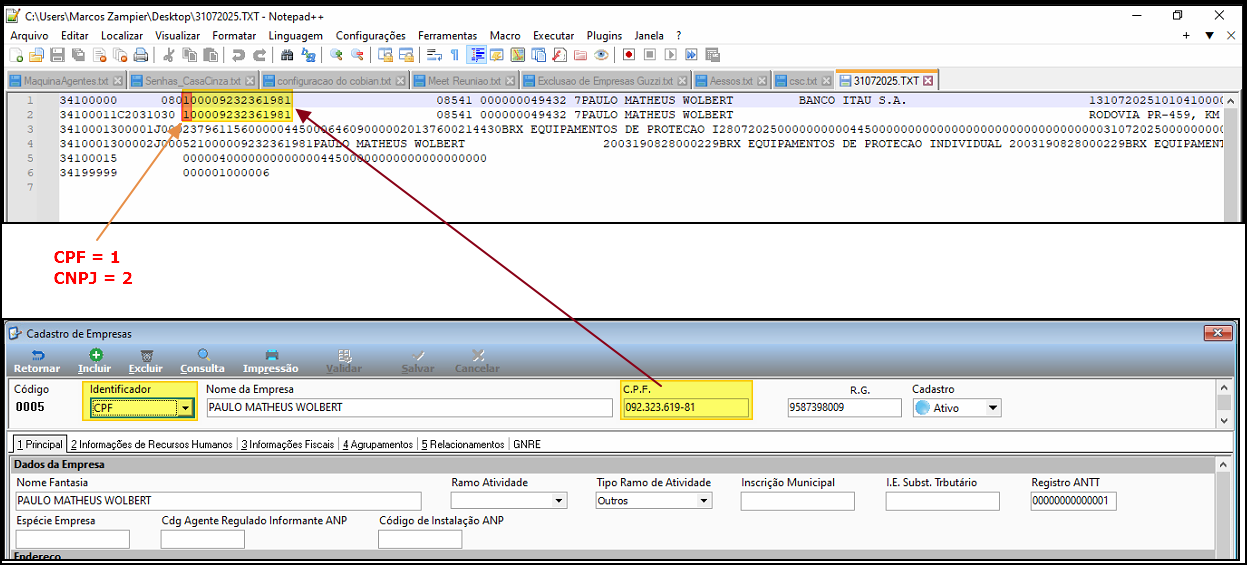The width and height of the screenshot is (1247, 565).
Task: Click the Impressão printer button
Action: (x=270, y=361)
